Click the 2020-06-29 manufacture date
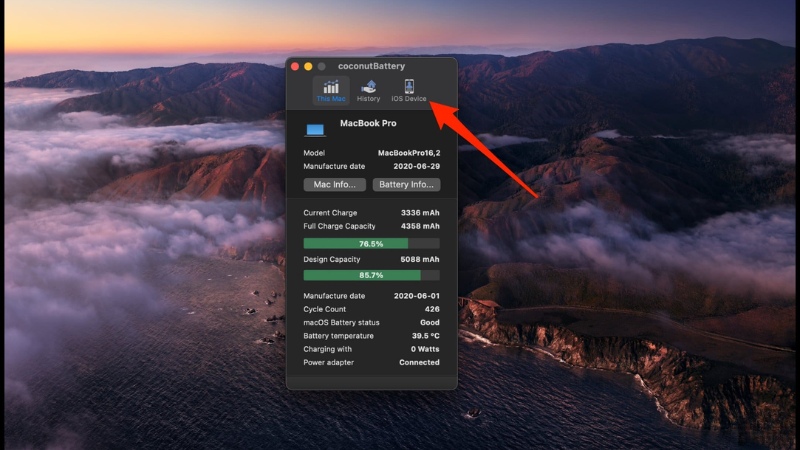The image size is (800, 450). tap(416, 166)
